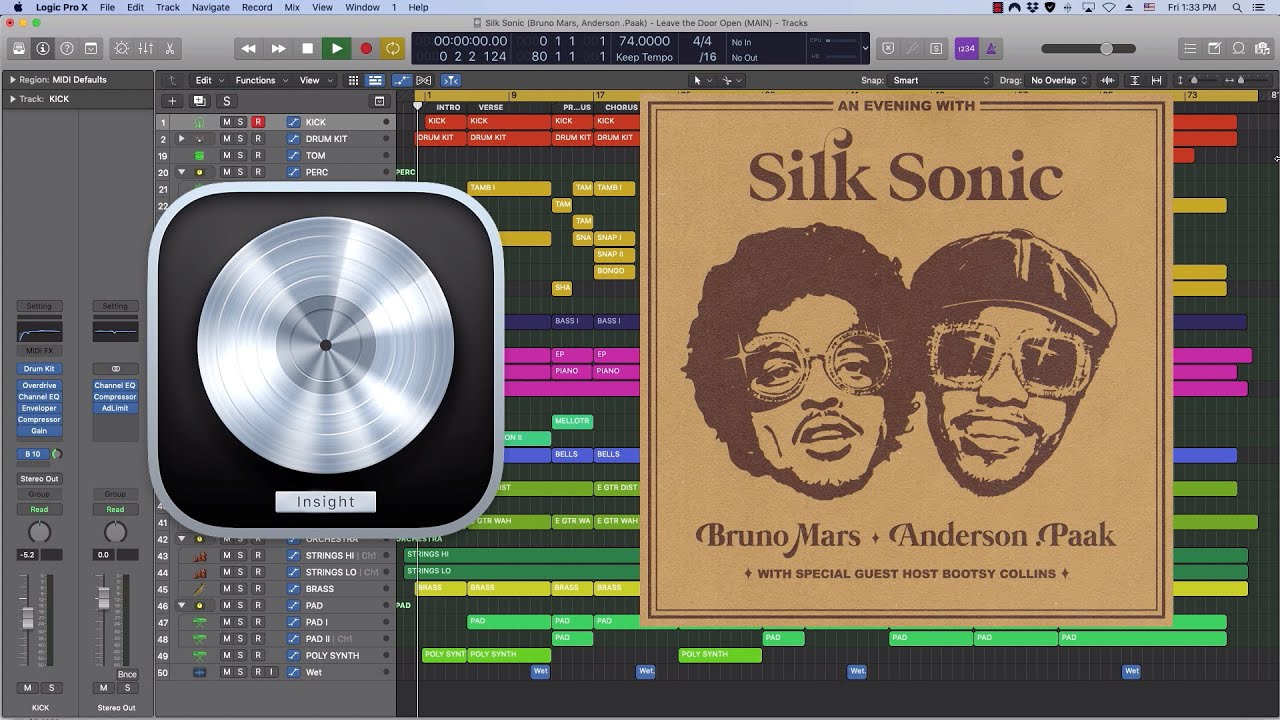This screenshot has height=720, width=1280.
Task: Click the AdLimit plugin on Stereo Out
Action: [x=115, y=408]
